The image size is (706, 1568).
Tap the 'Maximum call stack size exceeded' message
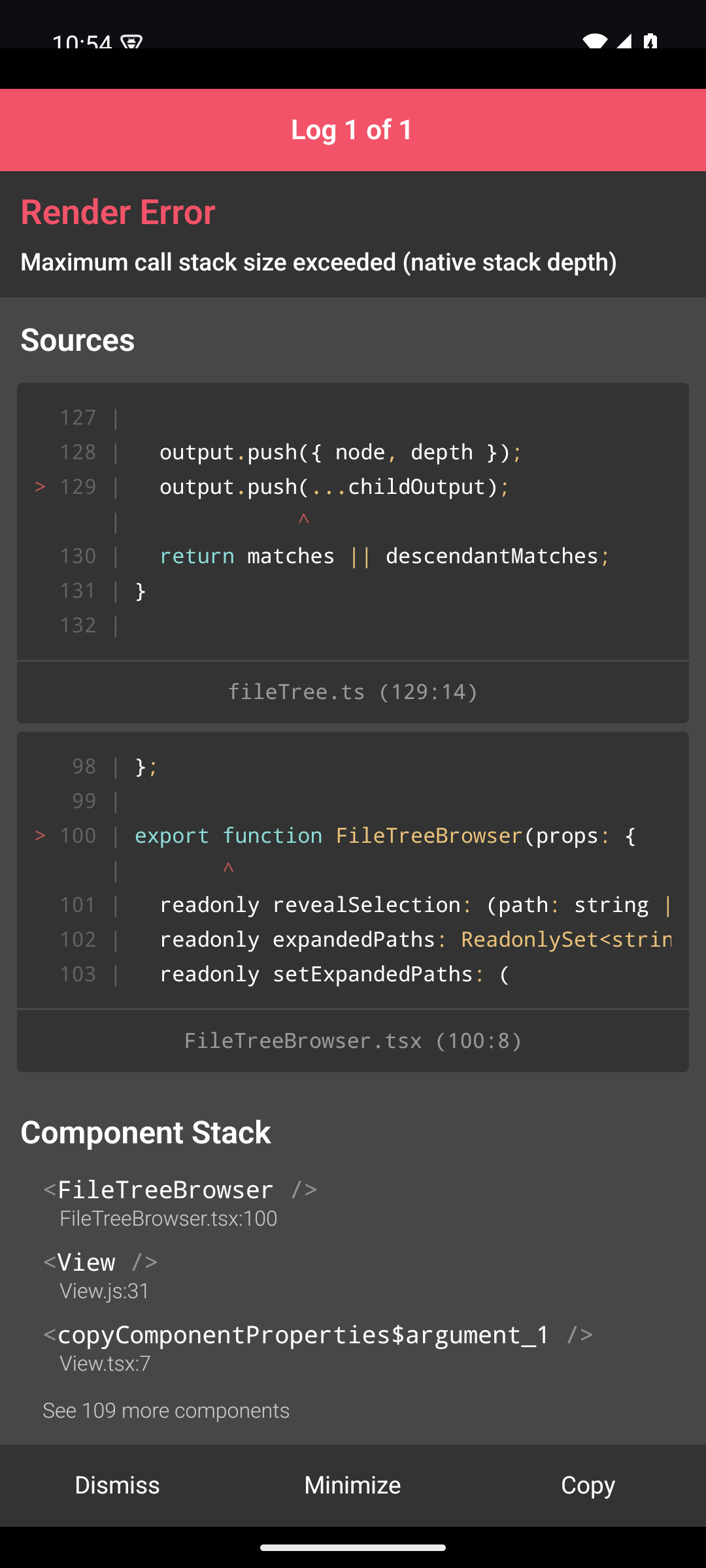tap(319, 263)
